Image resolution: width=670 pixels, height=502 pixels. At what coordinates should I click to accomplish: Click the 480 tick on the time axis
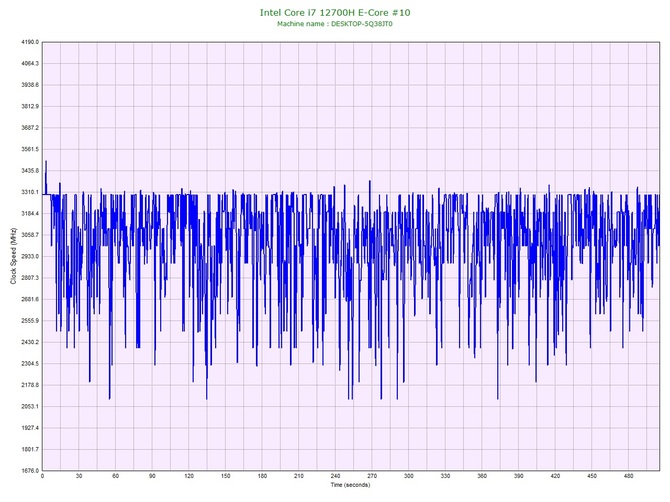point(629,476)
